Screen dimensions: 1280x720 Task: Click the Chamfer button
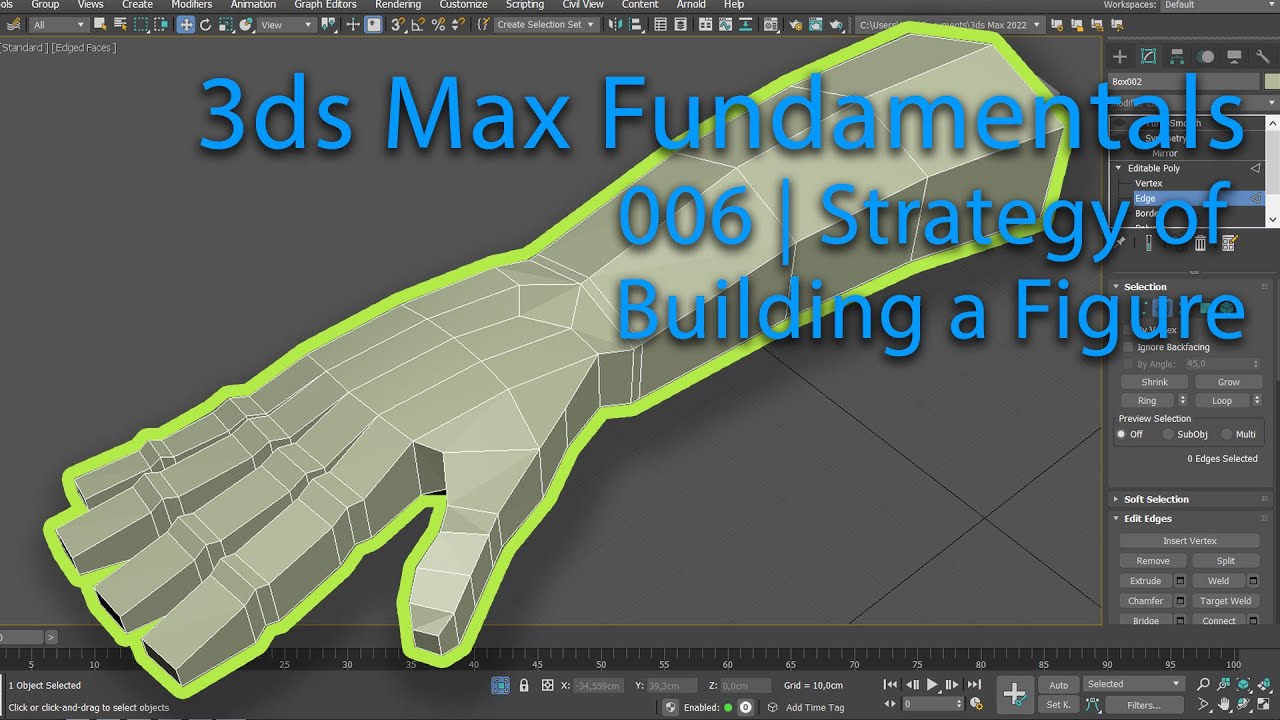click(x=1146, y=601)
